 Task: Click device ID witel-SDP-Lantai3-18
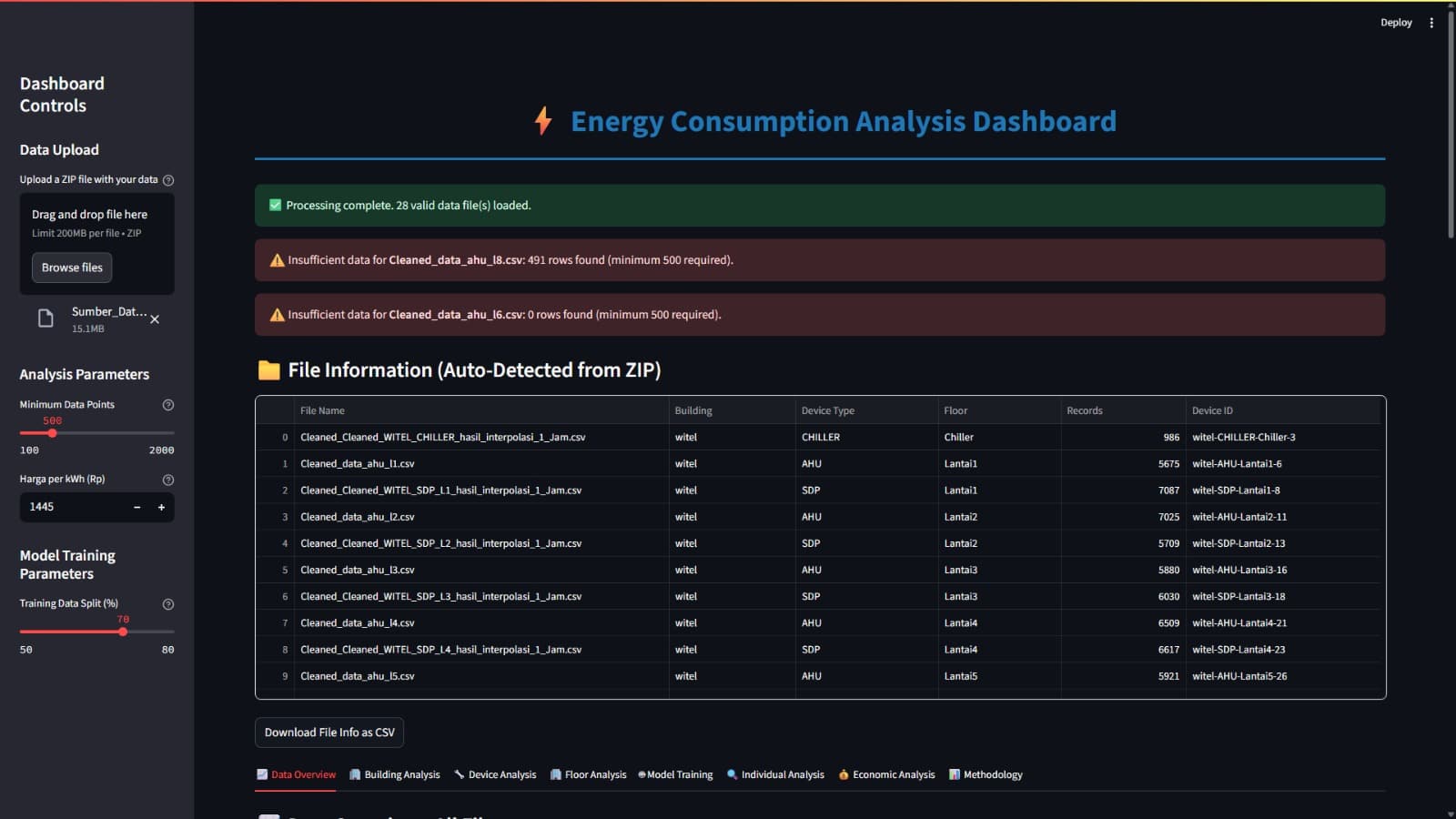1283,597
